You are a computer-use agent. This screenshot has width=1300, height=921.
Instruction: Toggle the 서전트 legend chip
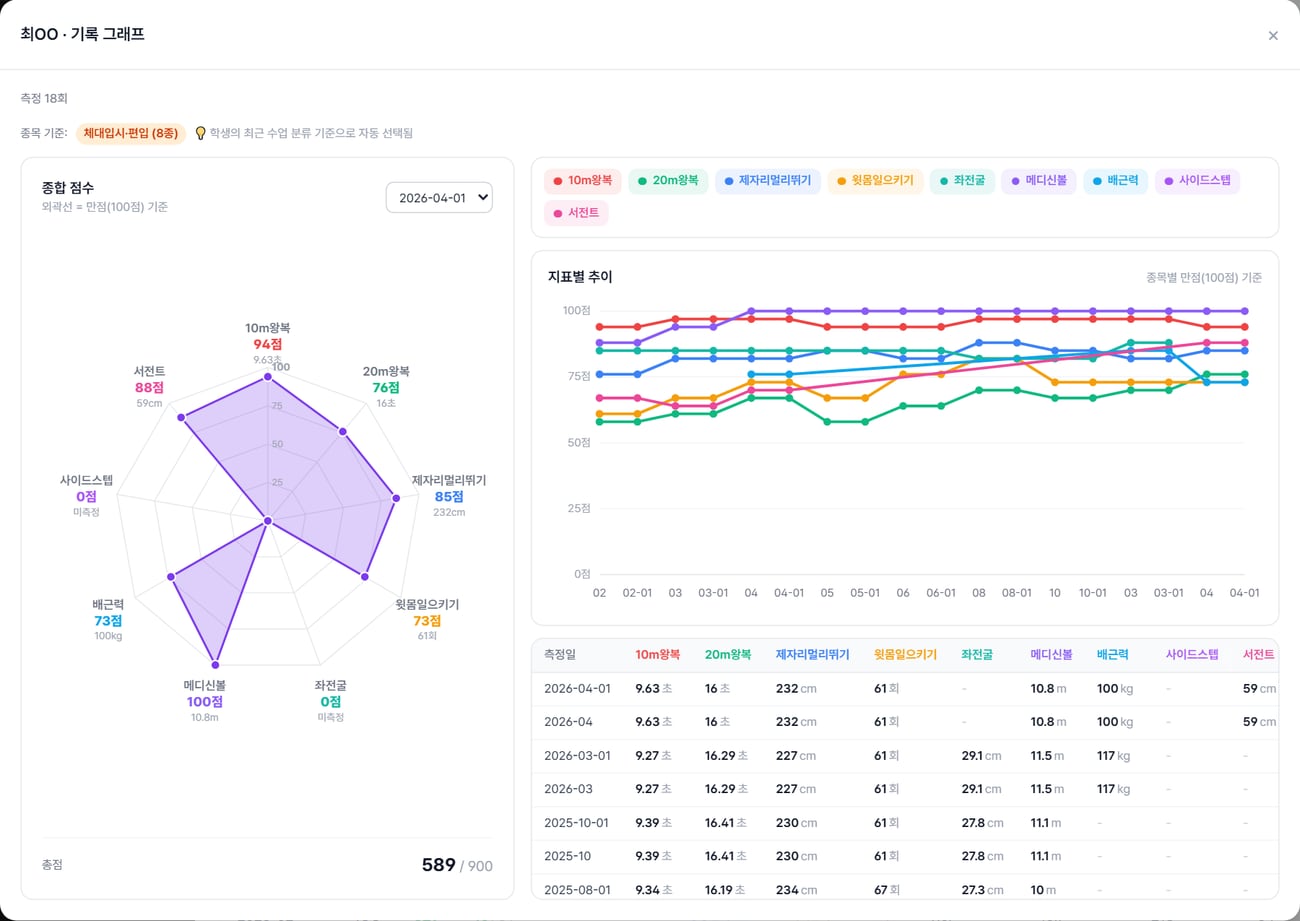(576, 213)
